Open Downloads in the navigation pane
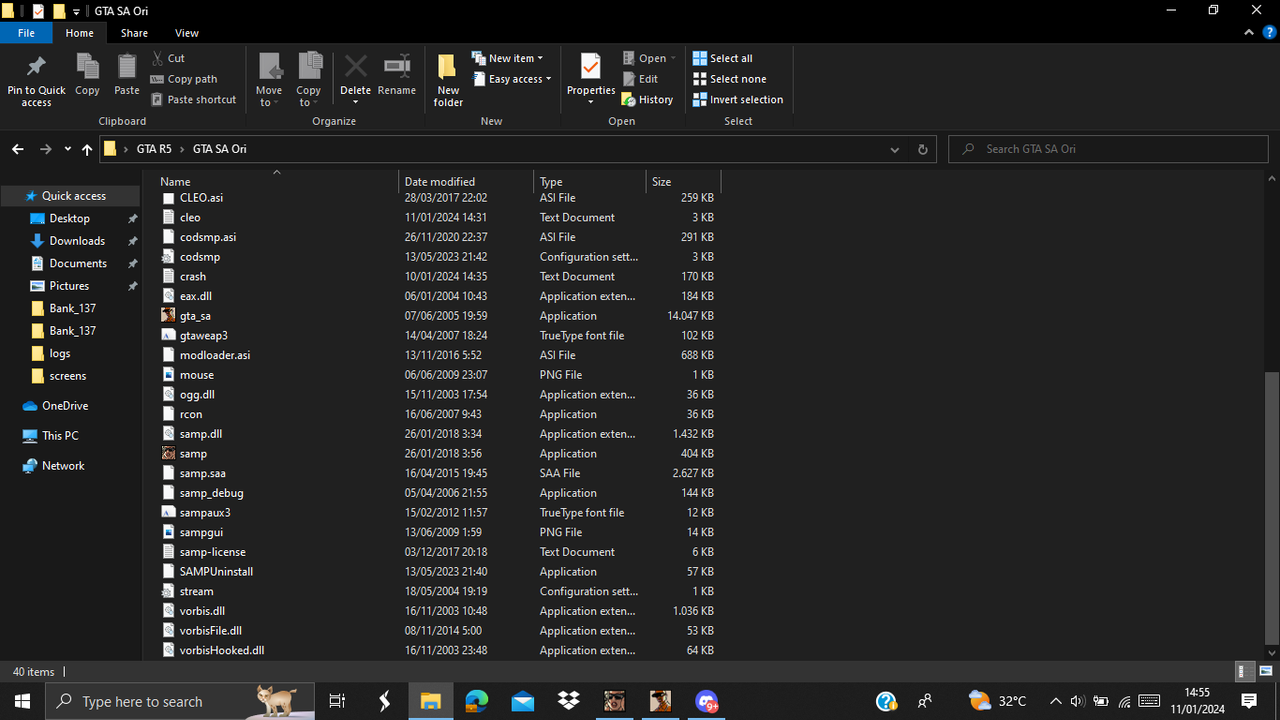 [x=77, y=241]
